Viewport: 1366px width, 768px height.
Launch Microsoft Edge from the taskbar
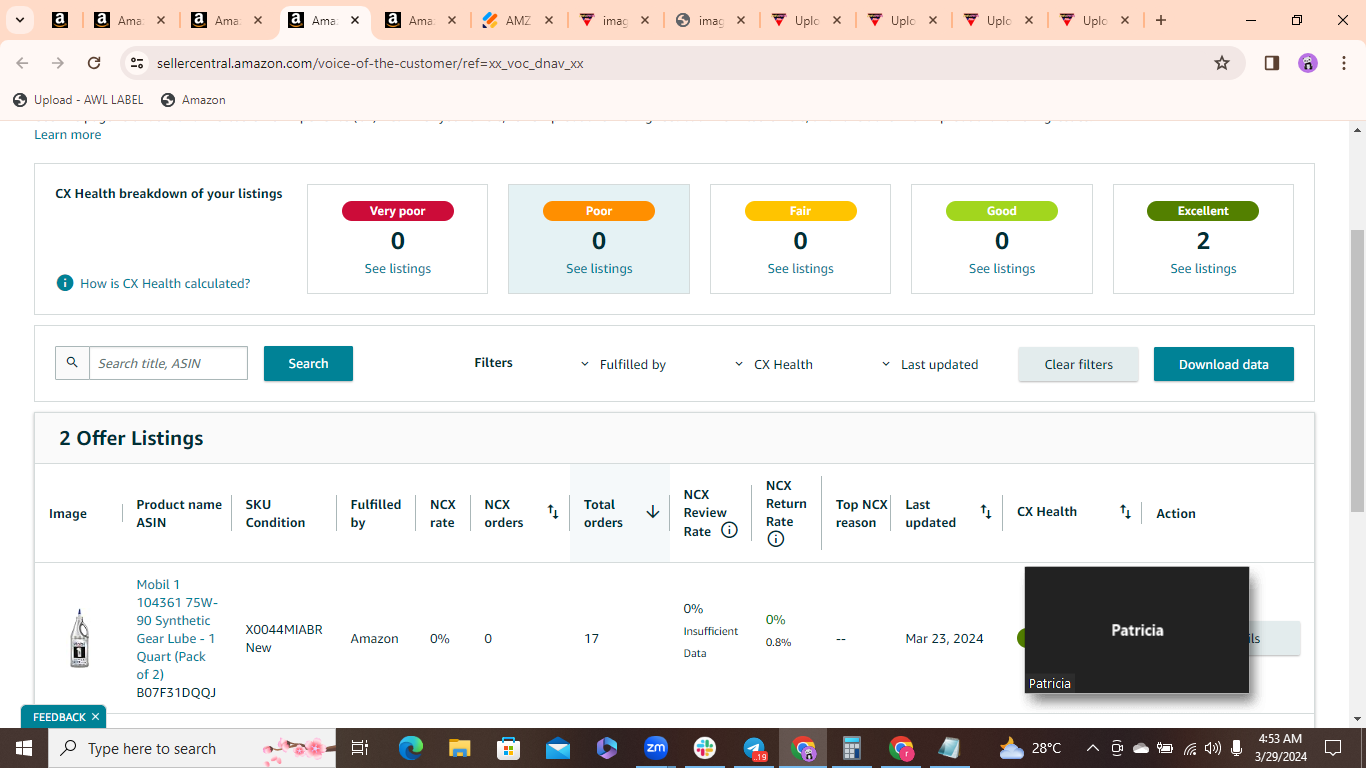[411, 748]
